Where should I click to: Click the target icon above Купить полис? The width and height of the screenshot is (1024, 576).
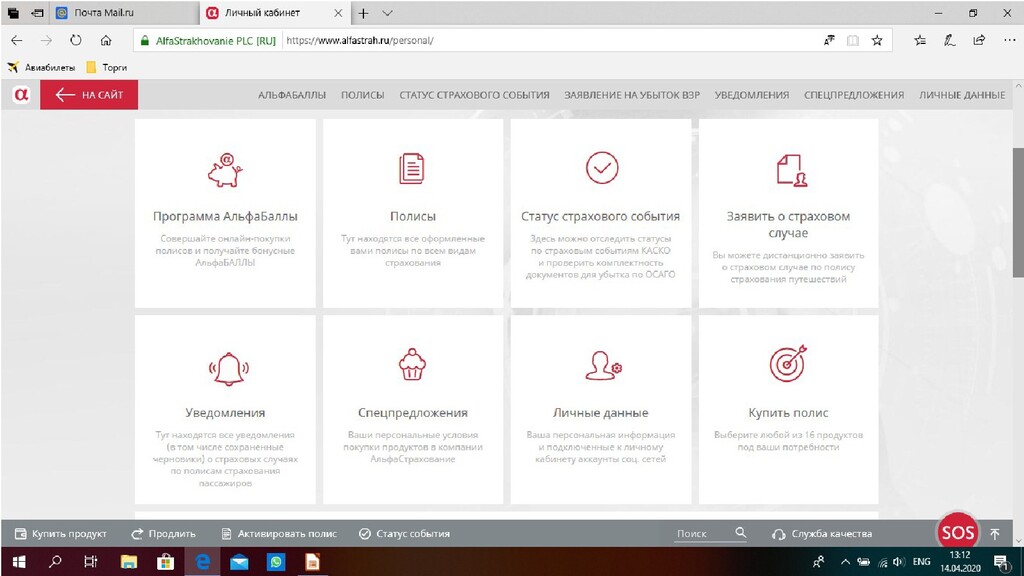(788, 363)
